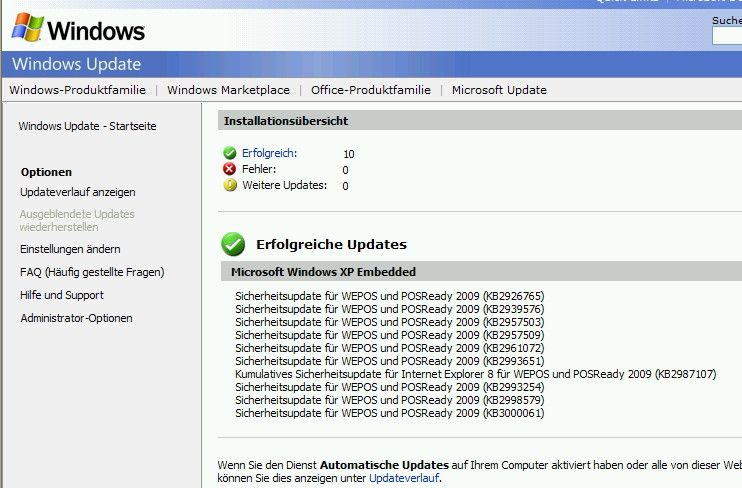Select the Internet Explorer 8 update KB2987107
This screenshot has width=742, height=488.
click(x=476, y=374)
